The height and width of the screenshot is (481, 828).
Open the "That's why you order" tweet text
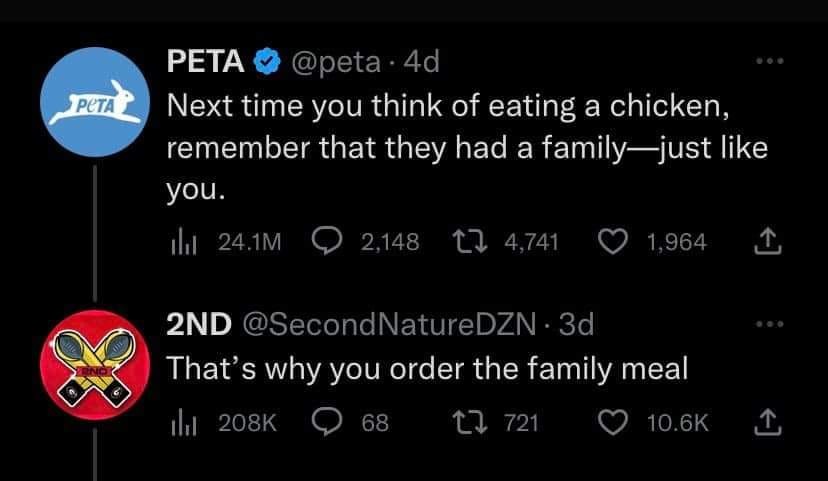pos(426,369)
